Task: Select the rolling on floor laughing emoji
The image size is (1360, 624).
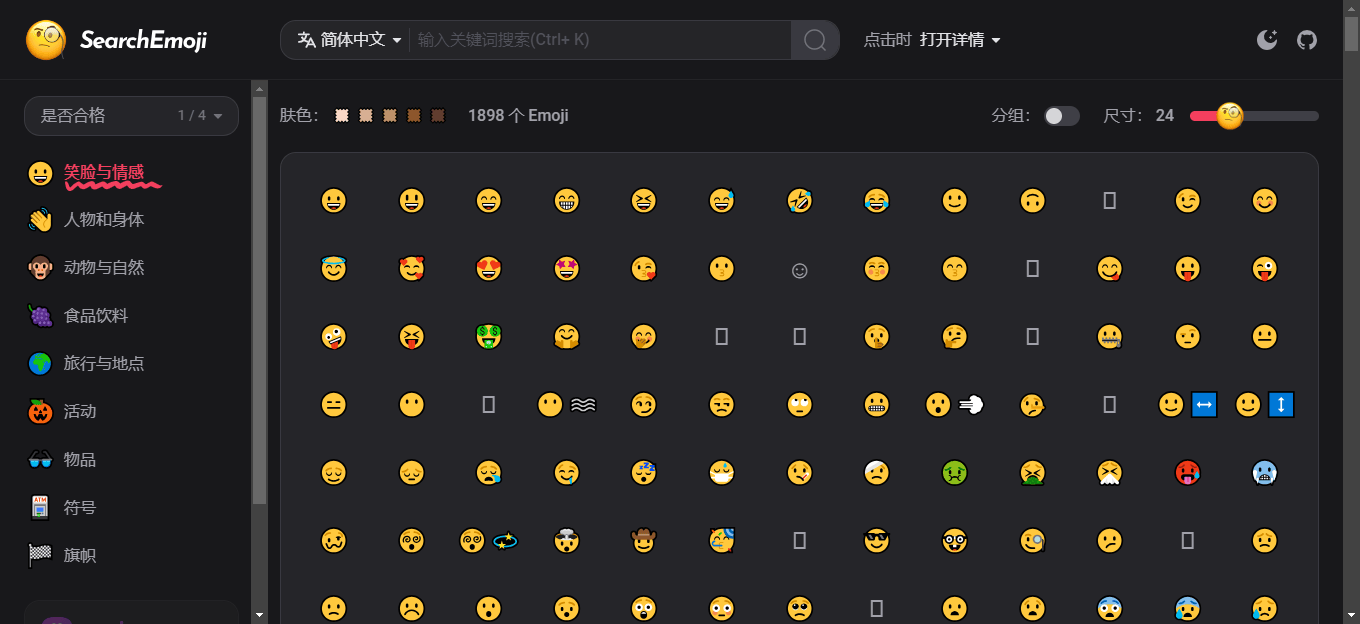Action: [x=799, y=201]
